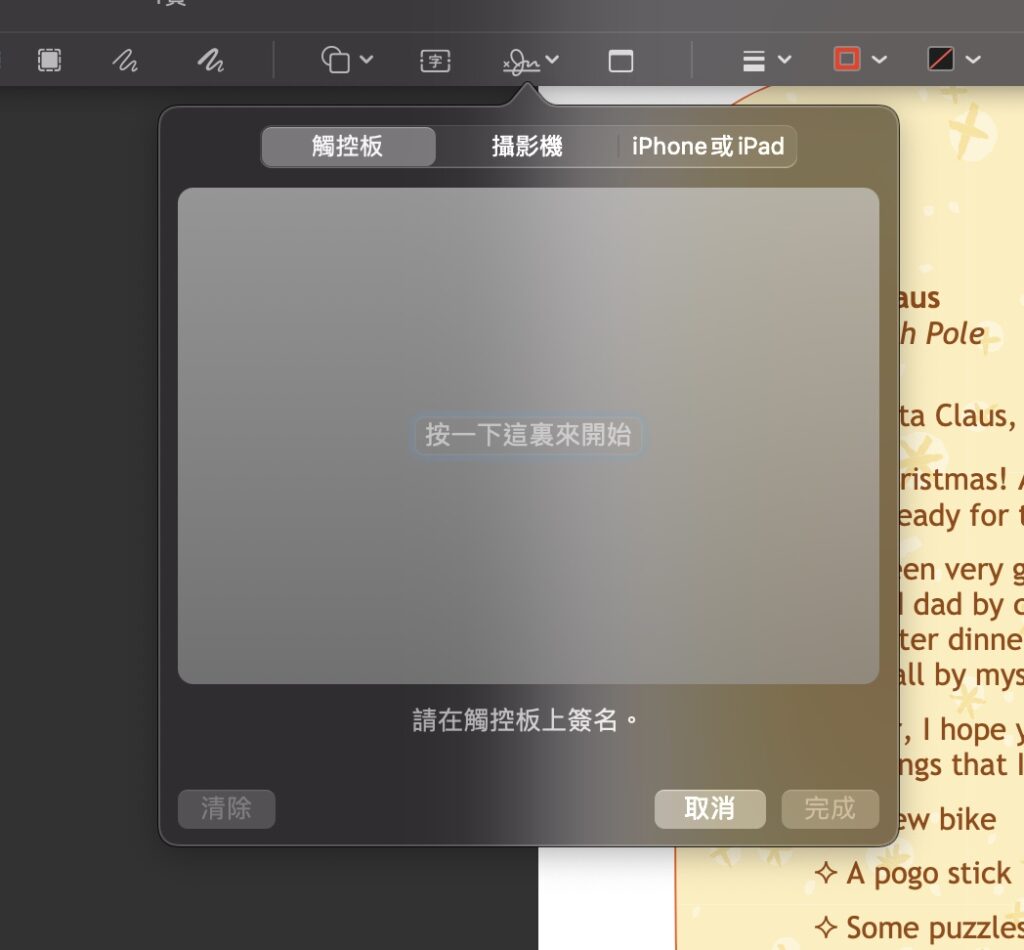This screenshot has height=950, width=1024.
Task: Open border color dropdown chevron
Action: [x=879, y=60]
